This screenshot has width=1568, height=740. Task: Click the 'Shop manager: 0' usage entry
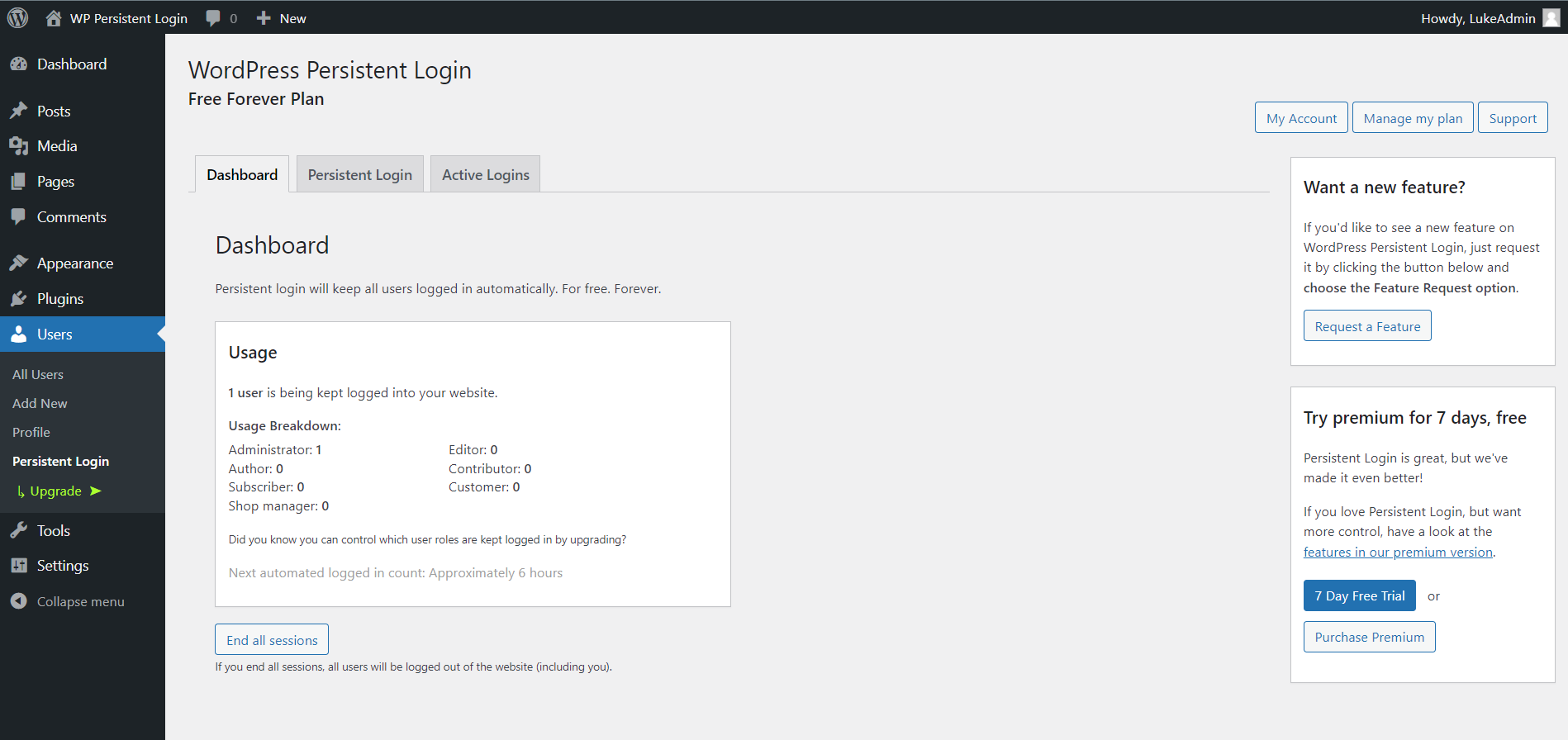[x=278, y=506]
